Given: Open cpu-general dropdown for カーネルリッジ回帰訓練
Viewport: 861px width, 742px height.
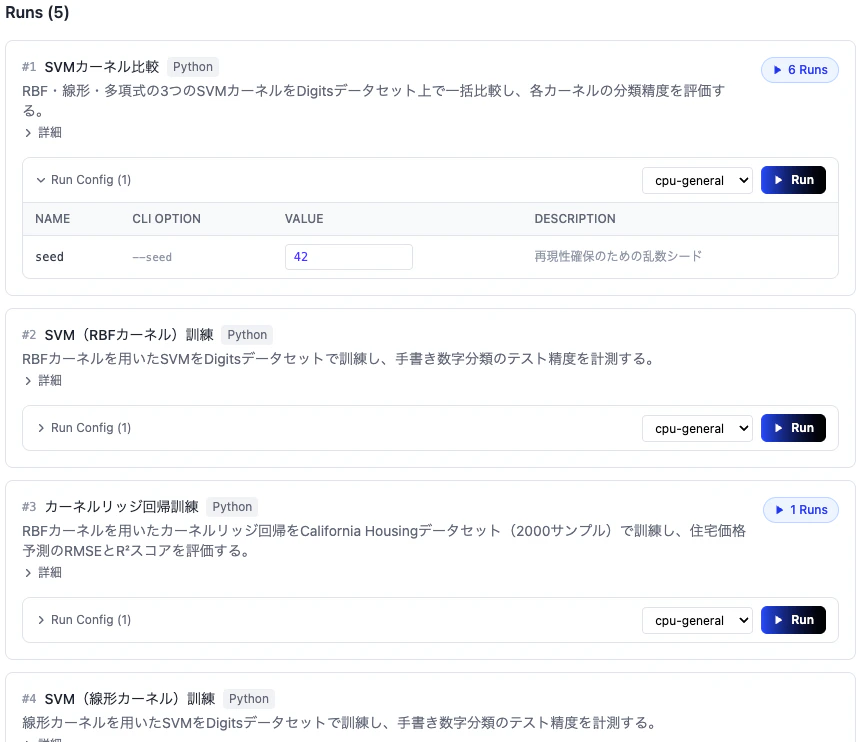Looking at the screenshot, I should (697, 621).
